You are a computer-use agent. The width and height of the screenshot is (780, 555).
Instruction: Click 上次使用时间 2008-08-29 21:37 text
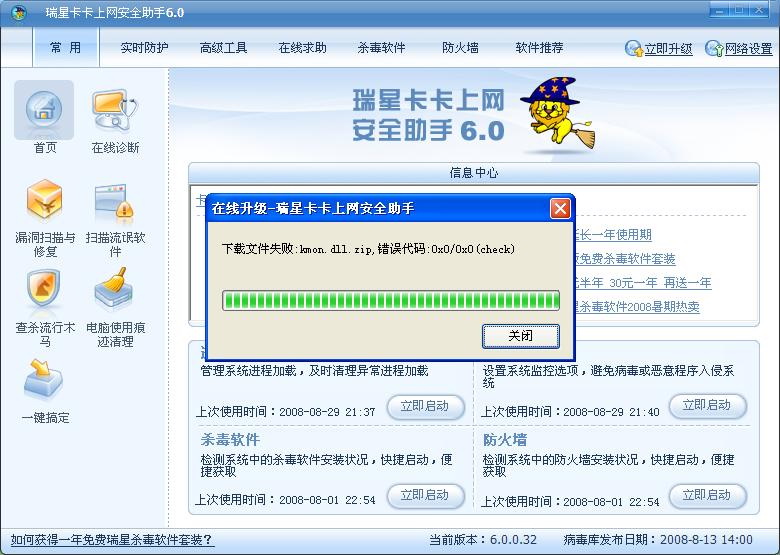(286, 412)
